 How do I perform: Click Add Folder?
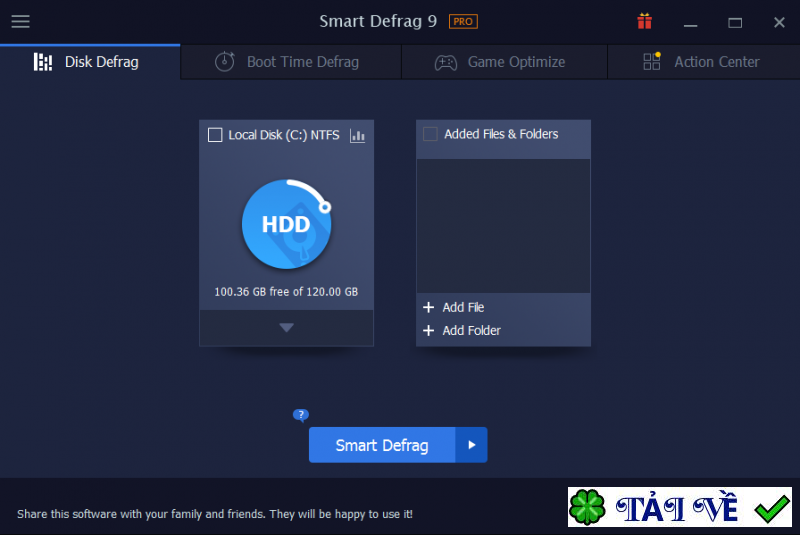pyautogui.click(x=471, y=330)
